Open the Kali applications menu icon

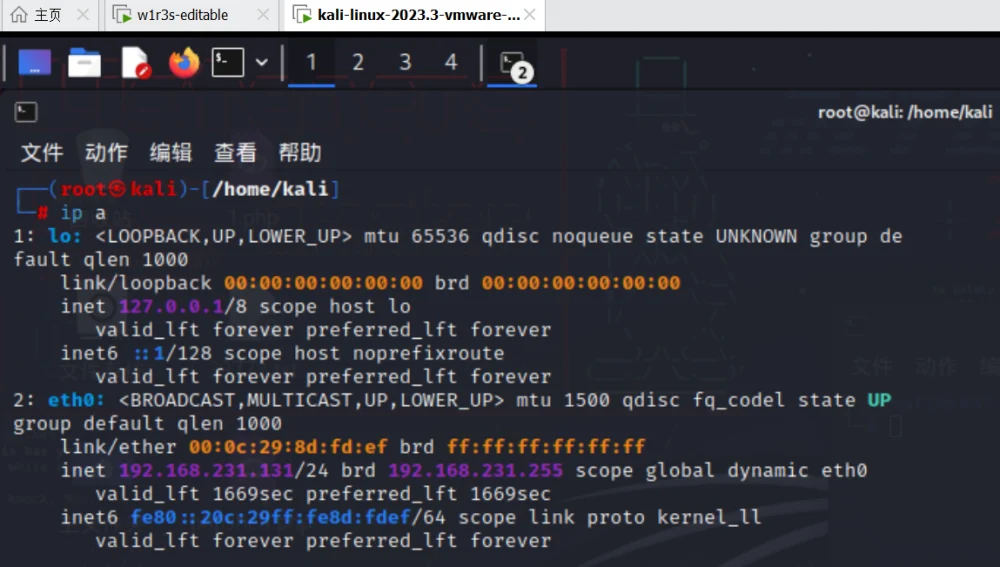tap(34, 63)
